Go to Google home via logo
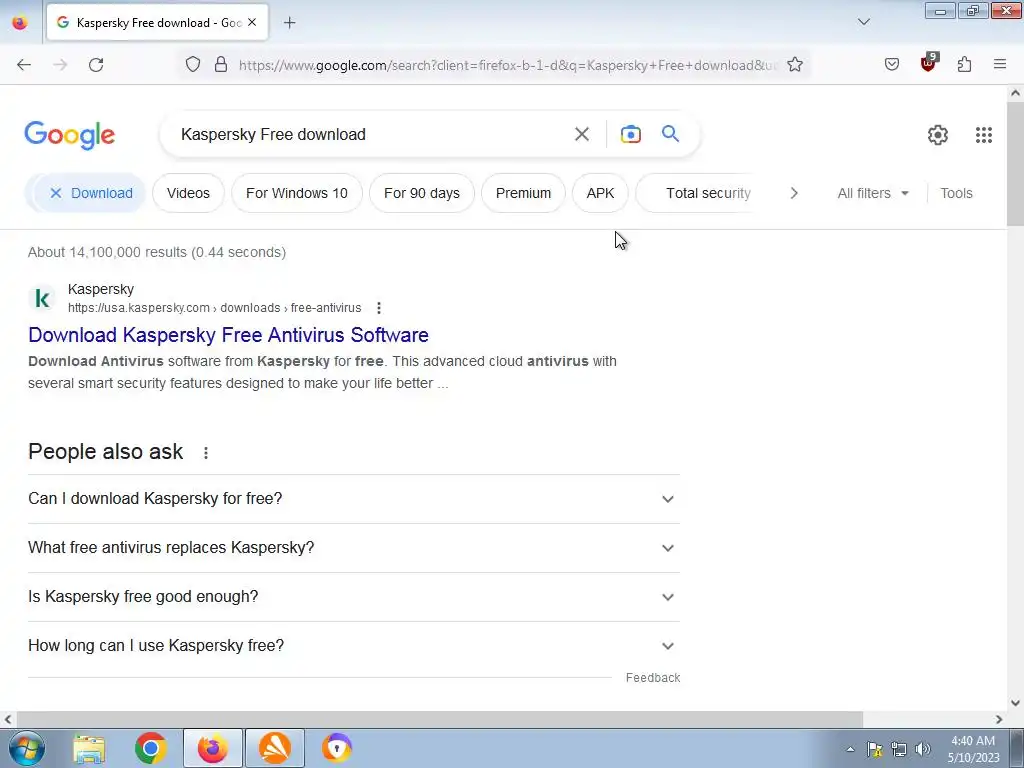This screenshot has height=768, width=1024. (70, 135)
